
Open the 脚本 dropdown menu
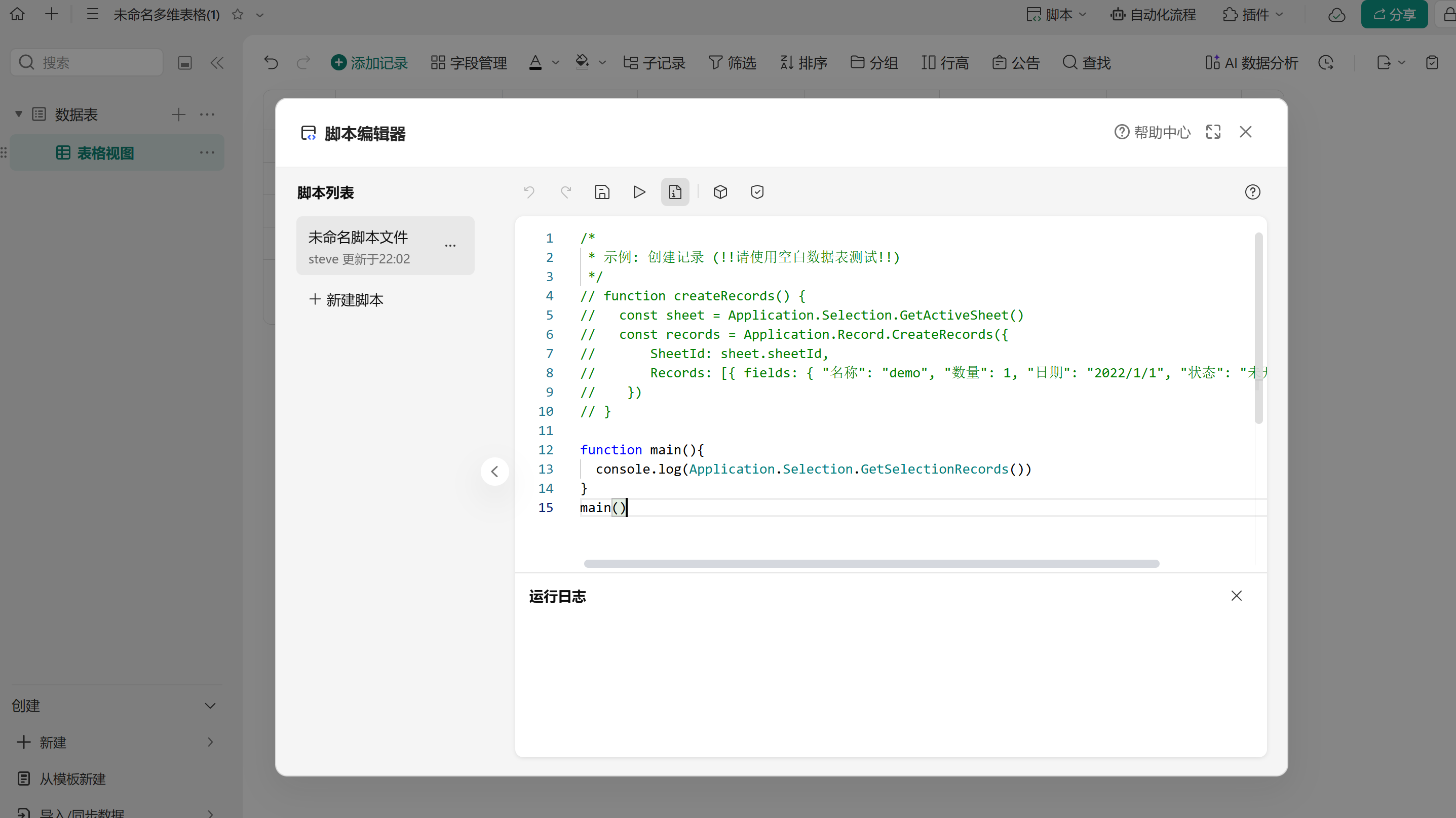pos(1057,15)
